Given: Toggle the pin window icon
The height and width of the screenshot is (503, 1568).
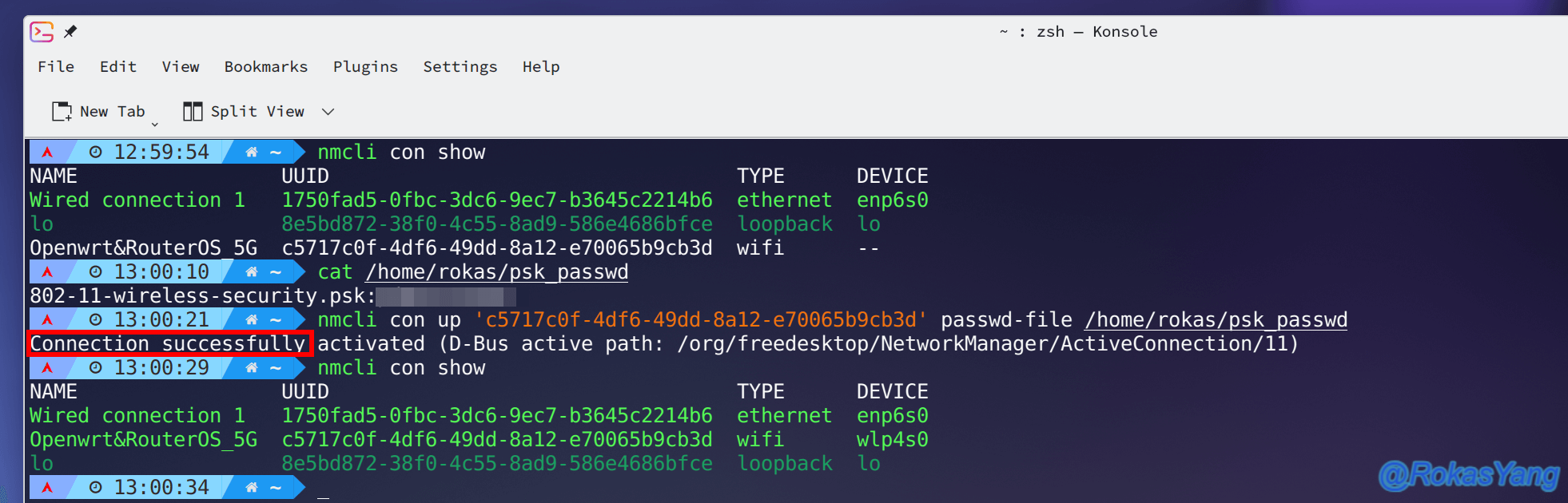Looking at the screenshot, I should (x=70, y=32).
